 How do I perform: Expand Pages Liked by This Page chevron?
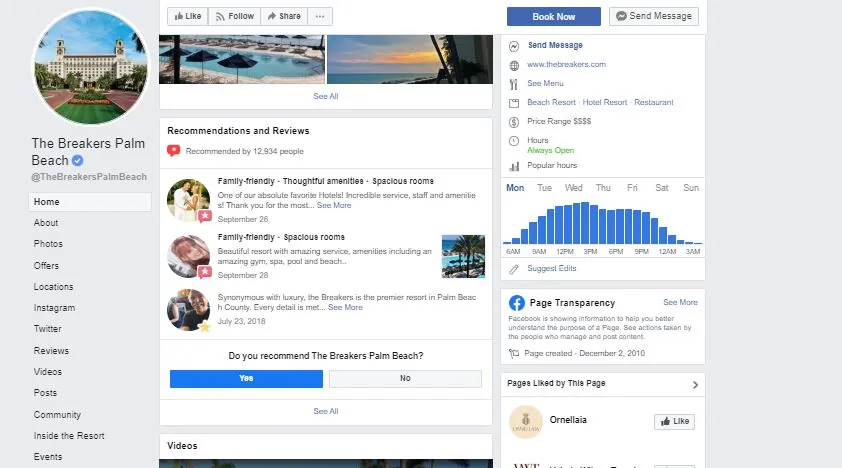[695, 384]
